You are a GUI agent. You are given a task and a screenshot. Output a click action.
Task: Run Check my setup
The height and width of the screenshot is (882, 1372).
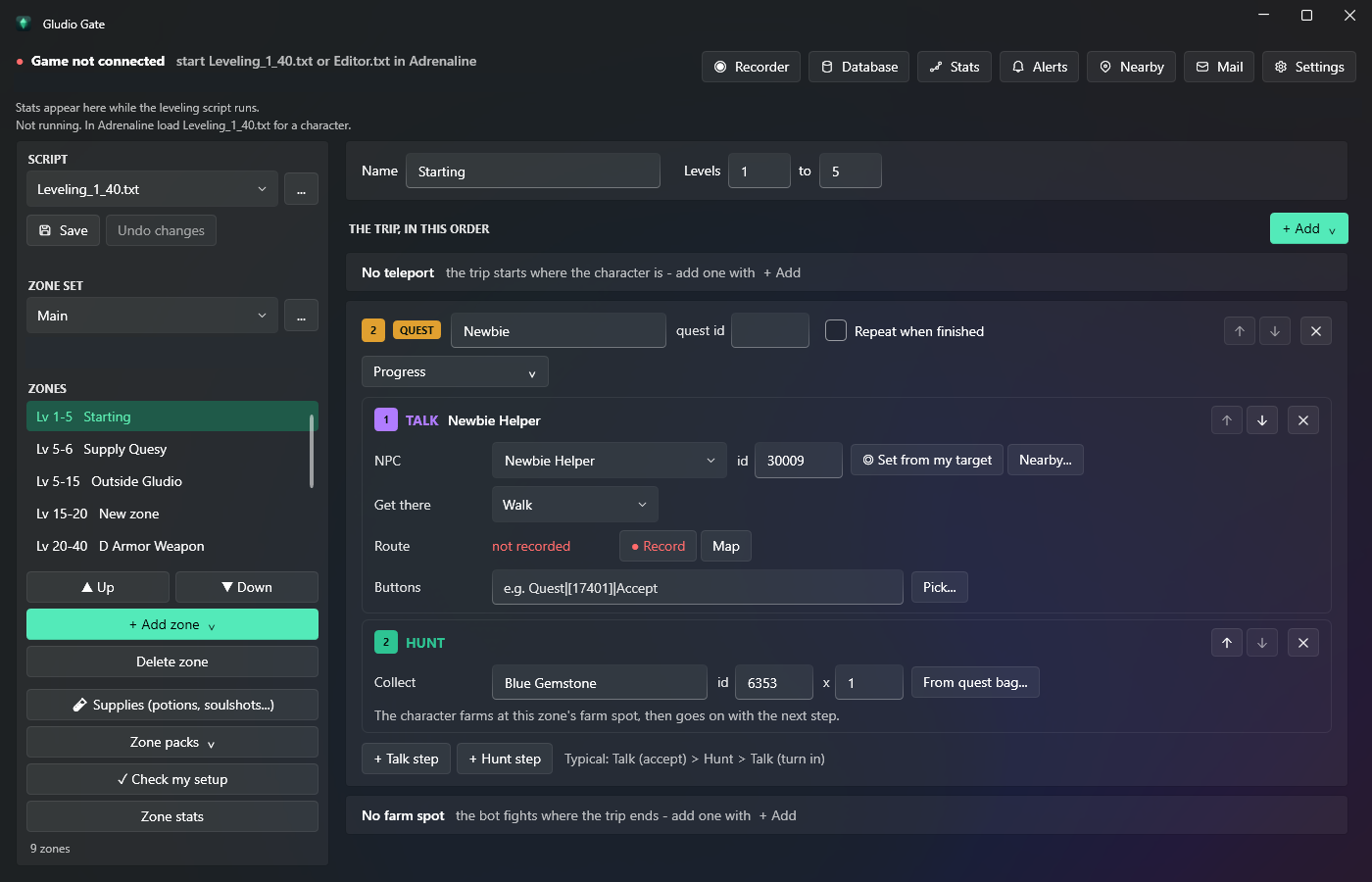[172, 779]
